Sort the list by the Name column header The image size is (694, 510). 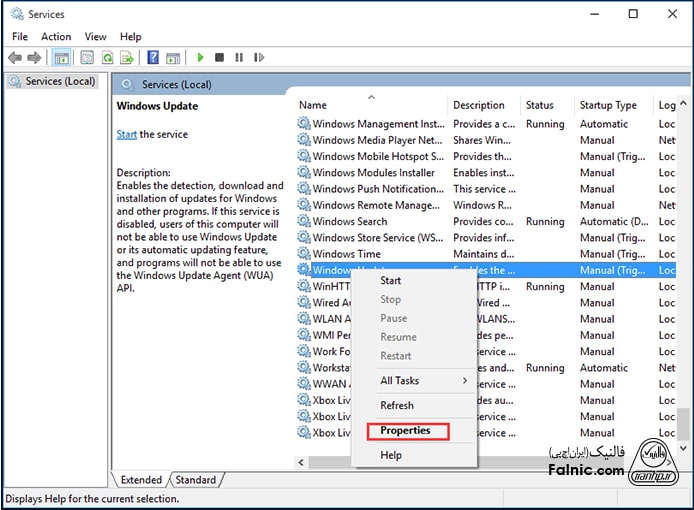tap(313, 105)
